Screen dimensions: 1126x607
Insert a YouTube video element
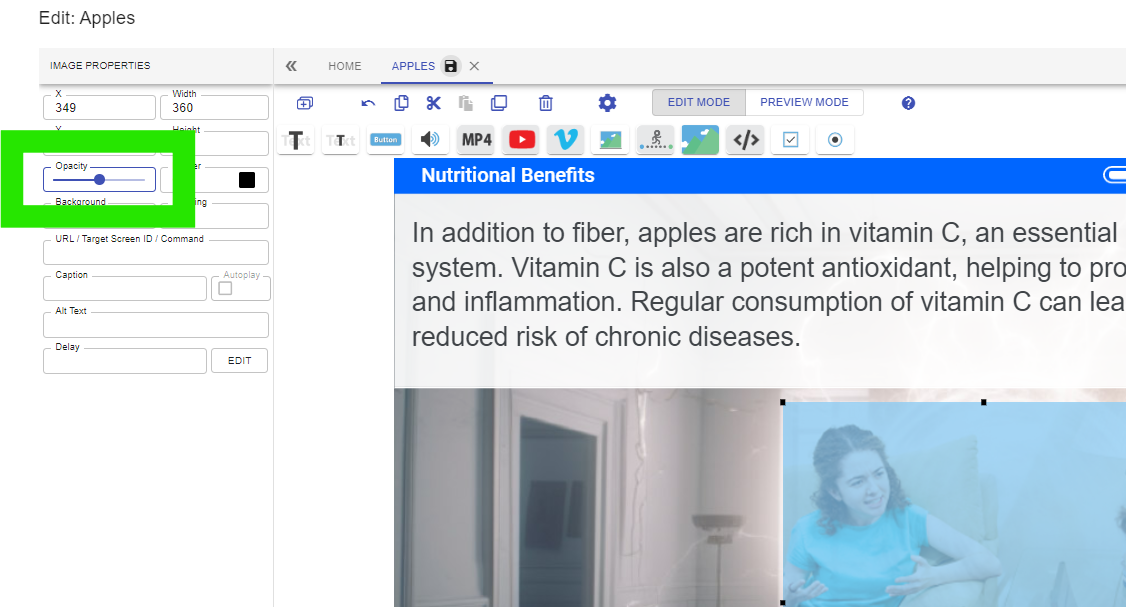(522, 139)
